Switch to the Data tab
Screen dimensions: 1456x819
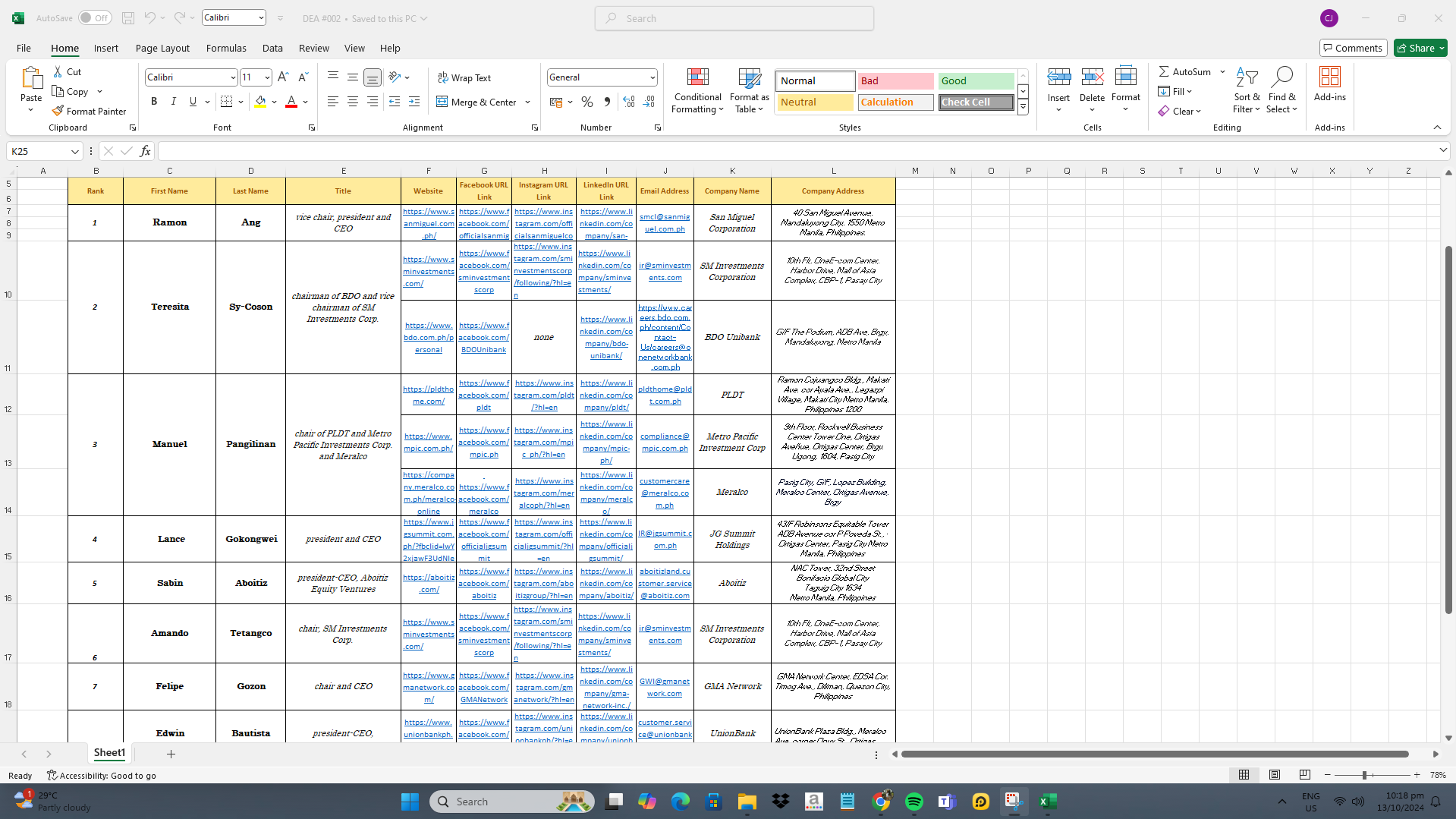coord(272,48)
